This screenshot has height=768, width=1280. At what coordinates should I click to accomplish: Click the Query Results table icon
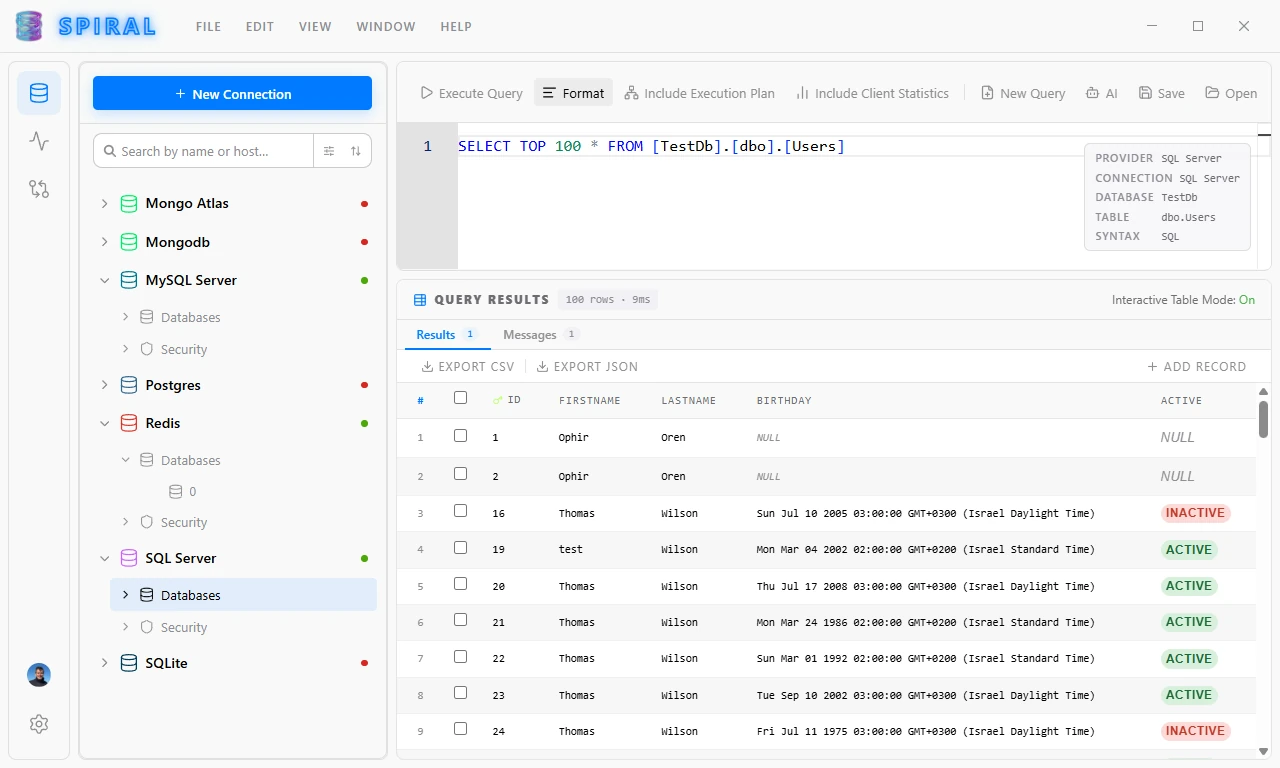tap(420, 299)
